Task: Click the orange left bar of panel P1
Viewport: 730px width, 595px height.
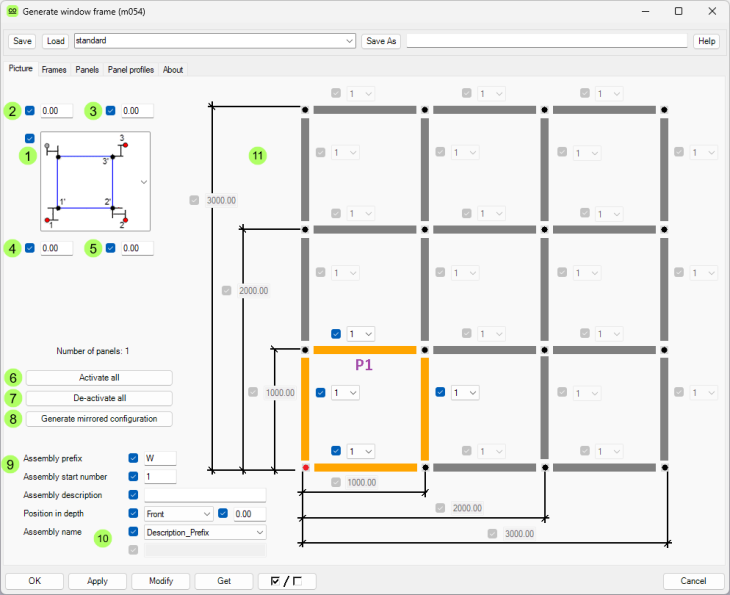Action: pos(305,409)
